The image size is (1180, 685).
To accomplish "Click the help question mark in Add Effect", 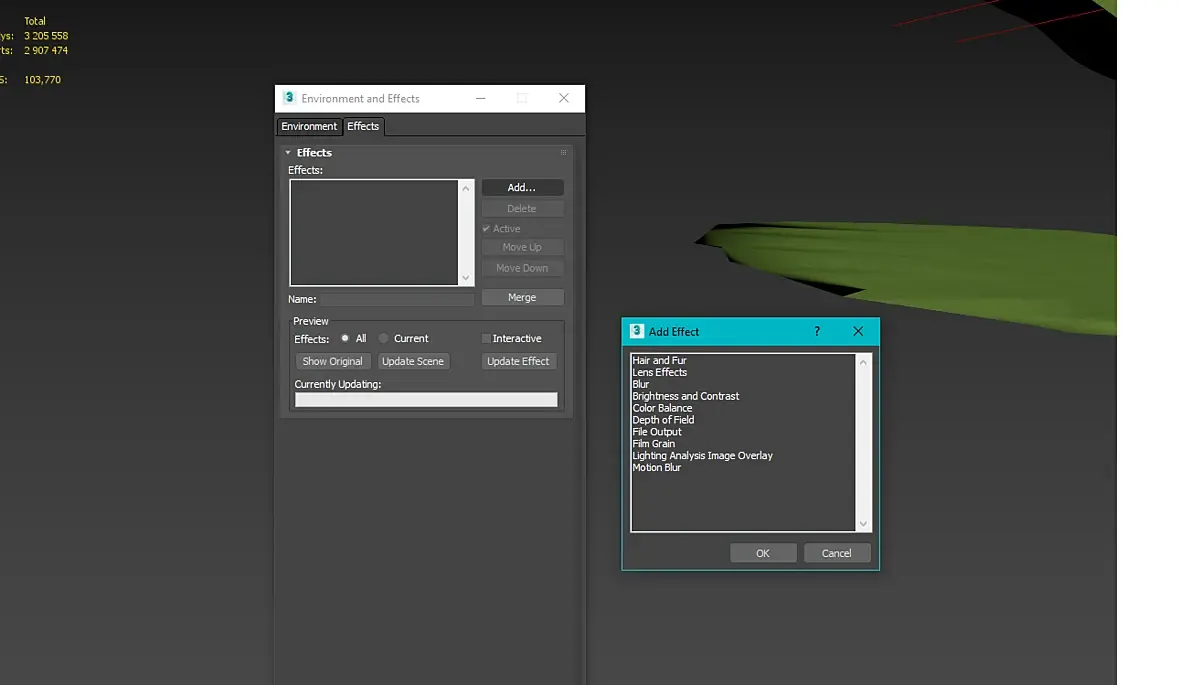I will [x=817, y=331].
